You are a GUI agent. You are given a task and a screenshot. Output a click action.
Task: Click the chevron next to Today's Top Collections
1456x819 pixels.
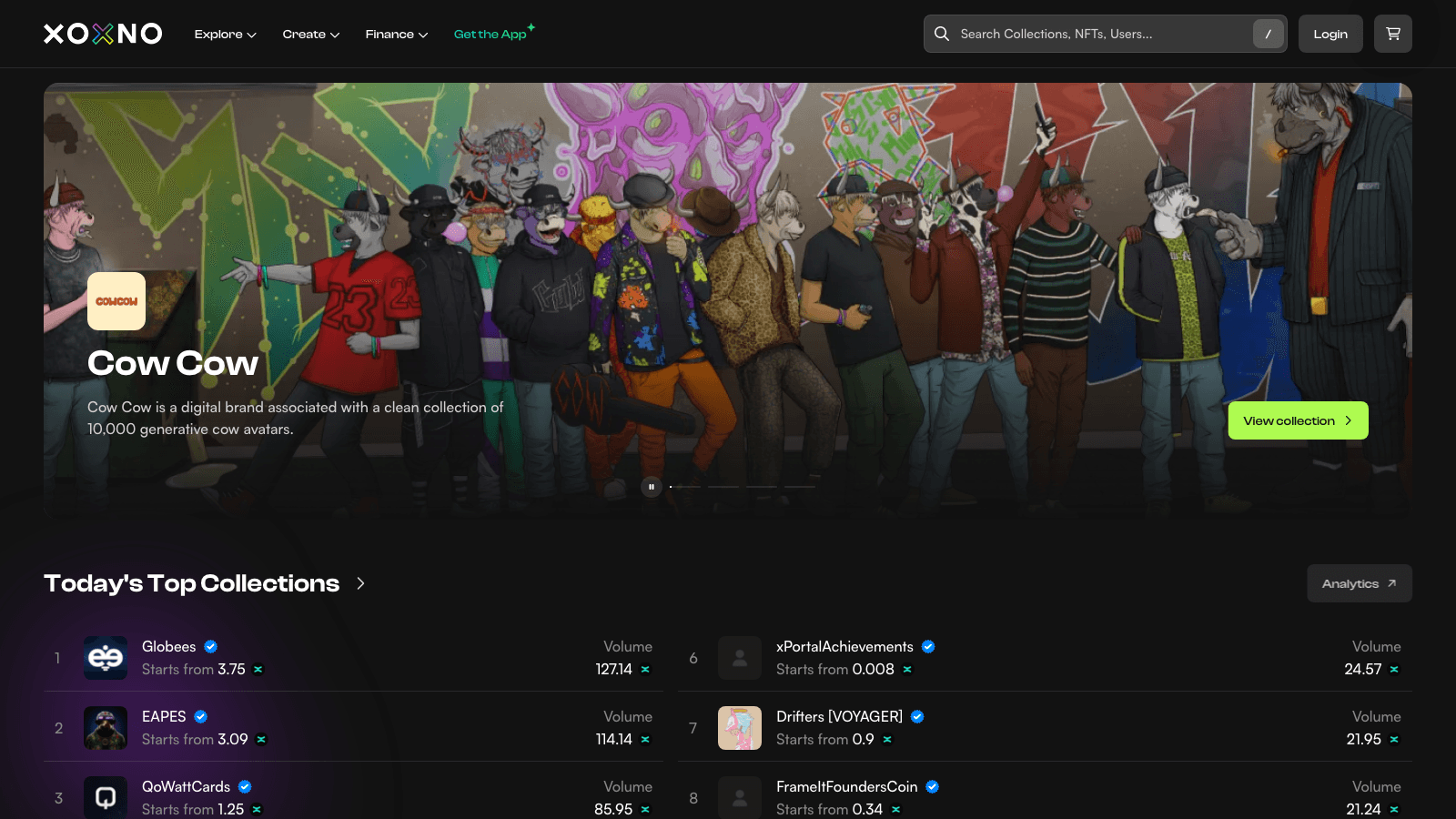[361, 583]
